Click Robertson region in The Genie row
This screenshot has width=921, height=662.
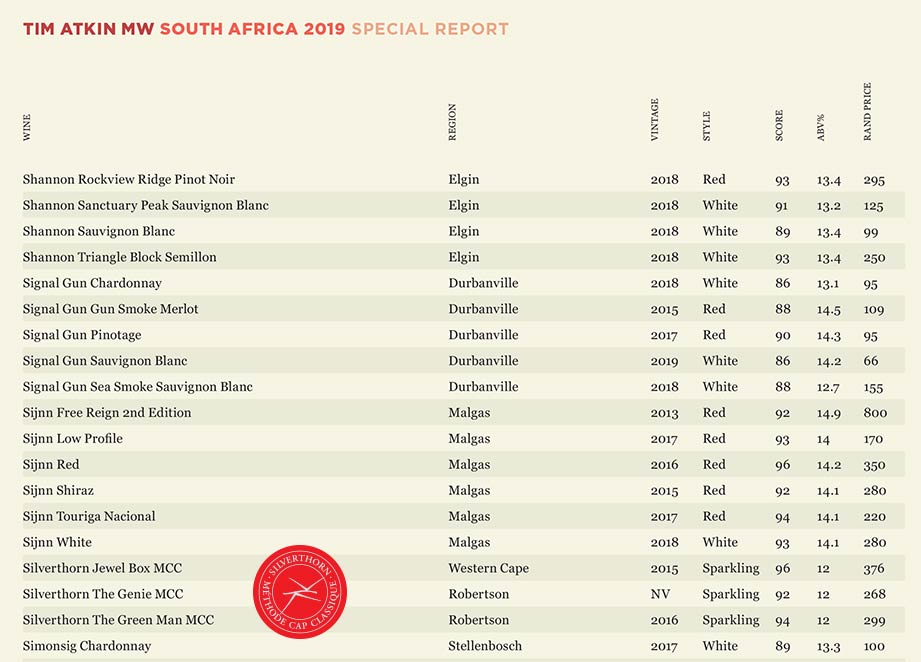click(479, 594)
